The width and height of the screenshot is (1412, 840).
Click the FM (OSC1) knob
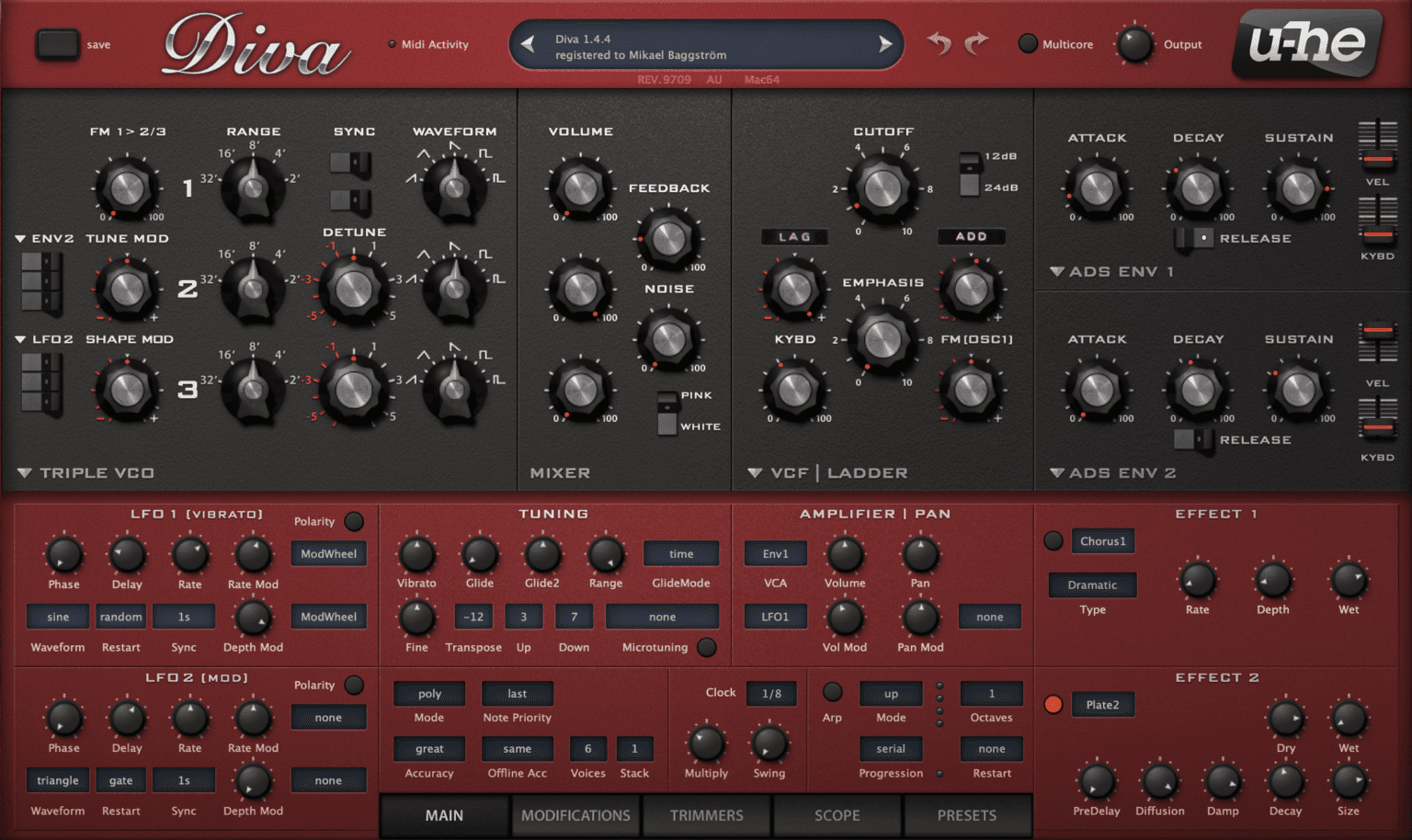click(971, 391)
